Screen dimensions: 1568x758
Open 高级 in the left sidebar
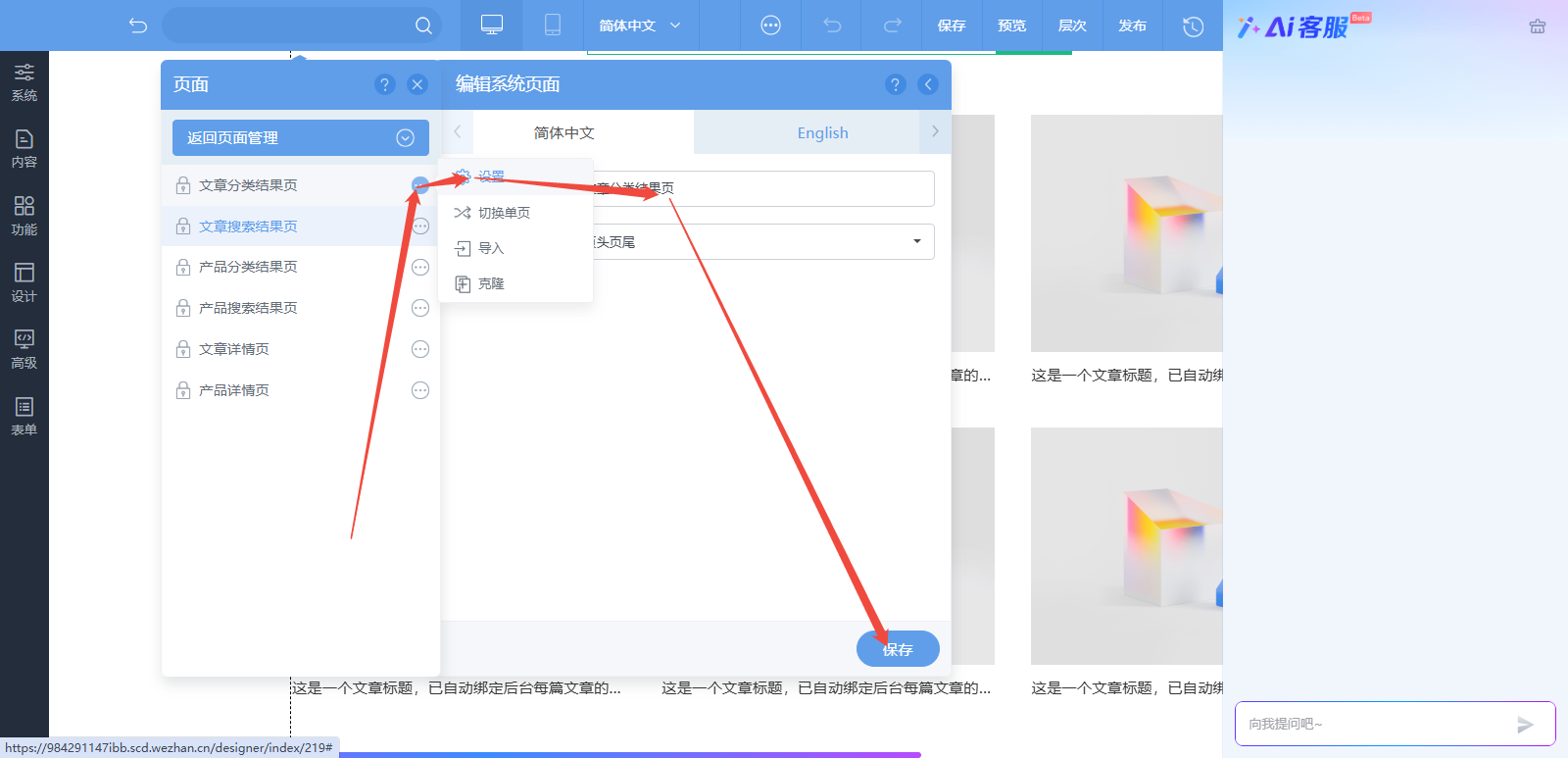pos(24,349)
